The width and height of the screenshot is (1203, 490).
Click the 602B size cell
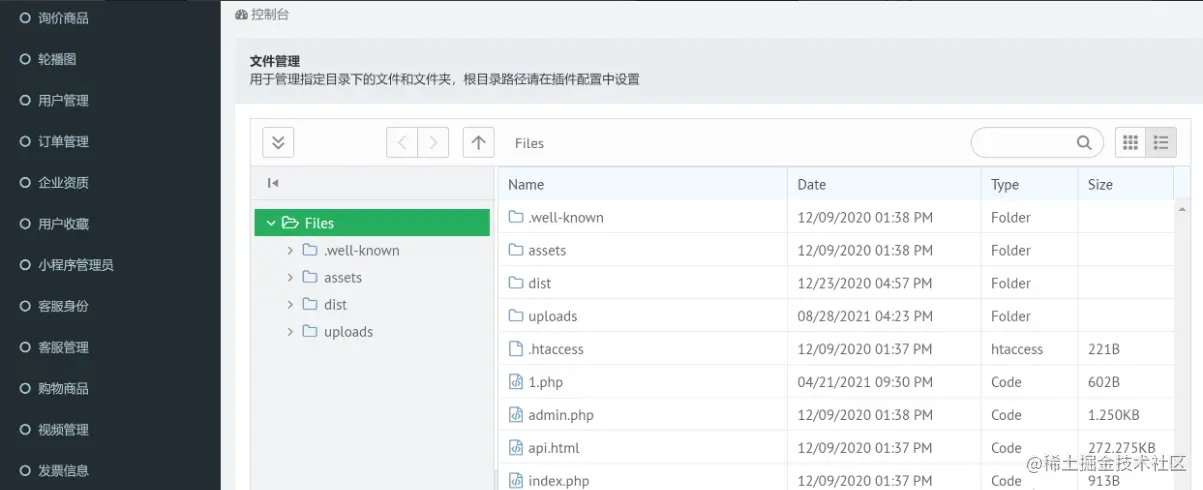tap(1104, 382)
